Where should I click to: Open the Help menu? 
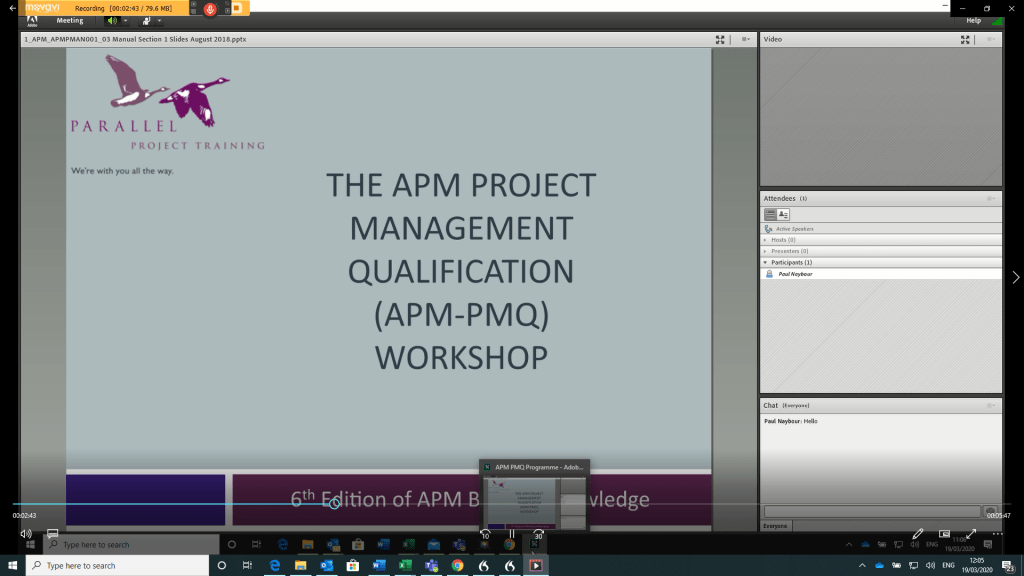pyautogui.click(x=973, y=20)
